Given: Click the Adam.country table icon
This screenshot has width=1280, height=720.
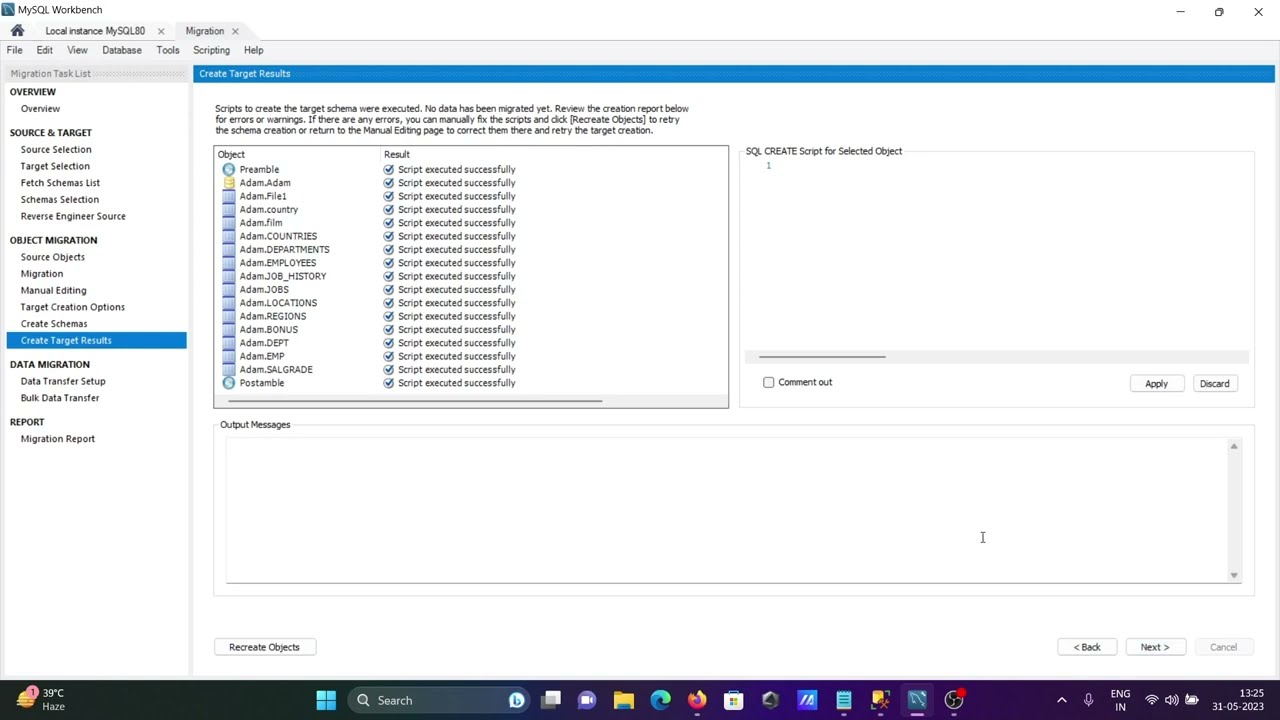Looking at the screenshot, I should click(x=229, y=210).
